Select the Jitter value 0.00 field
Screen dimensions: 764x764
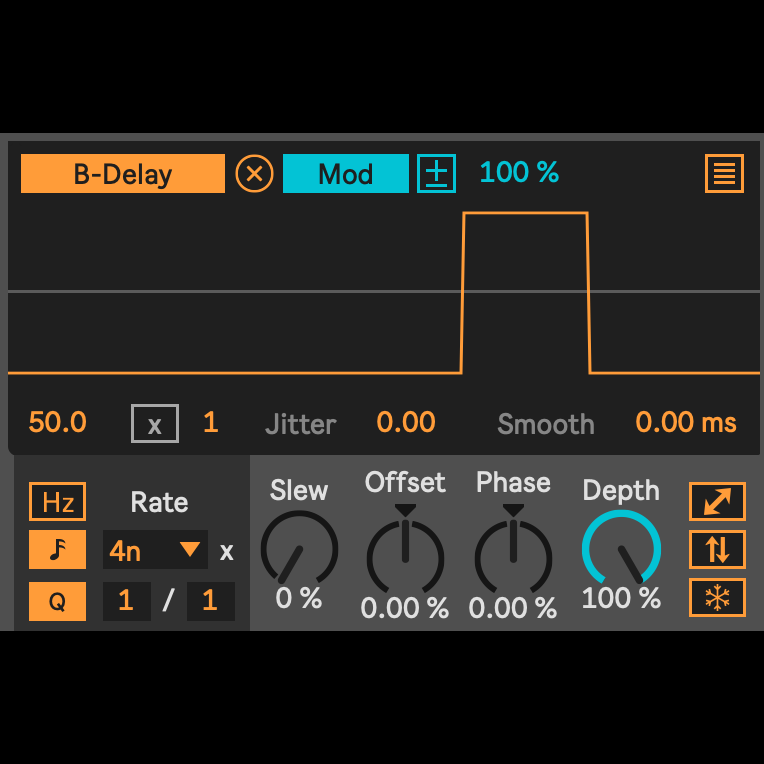coord(406,423)
